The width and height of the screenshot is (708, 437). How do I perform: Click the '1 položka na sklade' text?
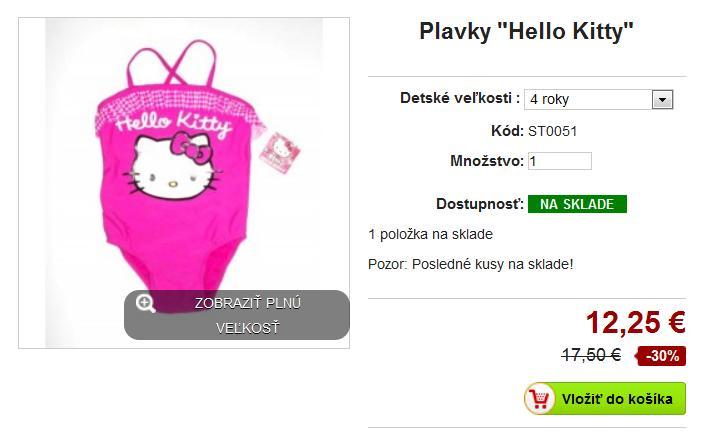430,234
